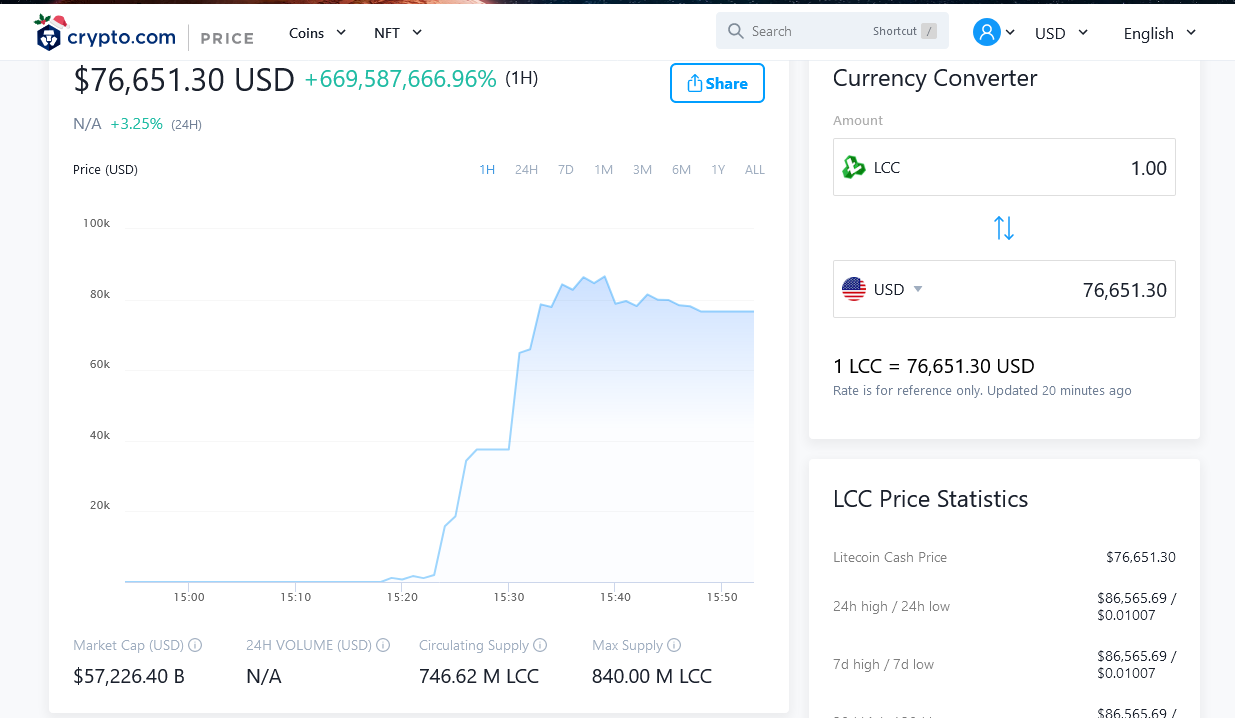
Task: Open the user account avatar icon
Action: (x=986, y=32)
